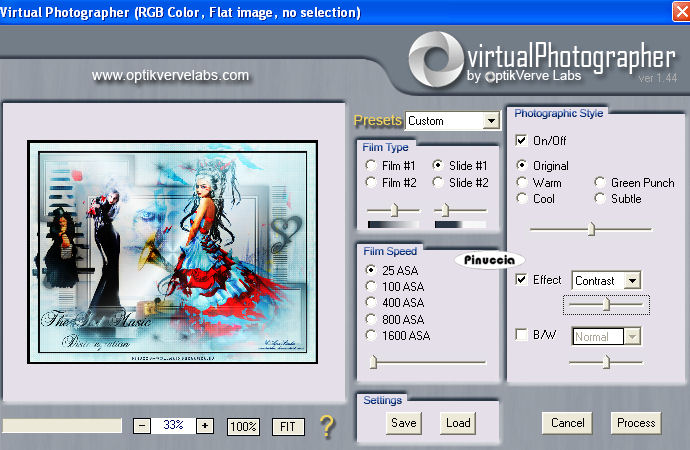Click the Film Speed slider handle
690x450 pixels.
374,362
